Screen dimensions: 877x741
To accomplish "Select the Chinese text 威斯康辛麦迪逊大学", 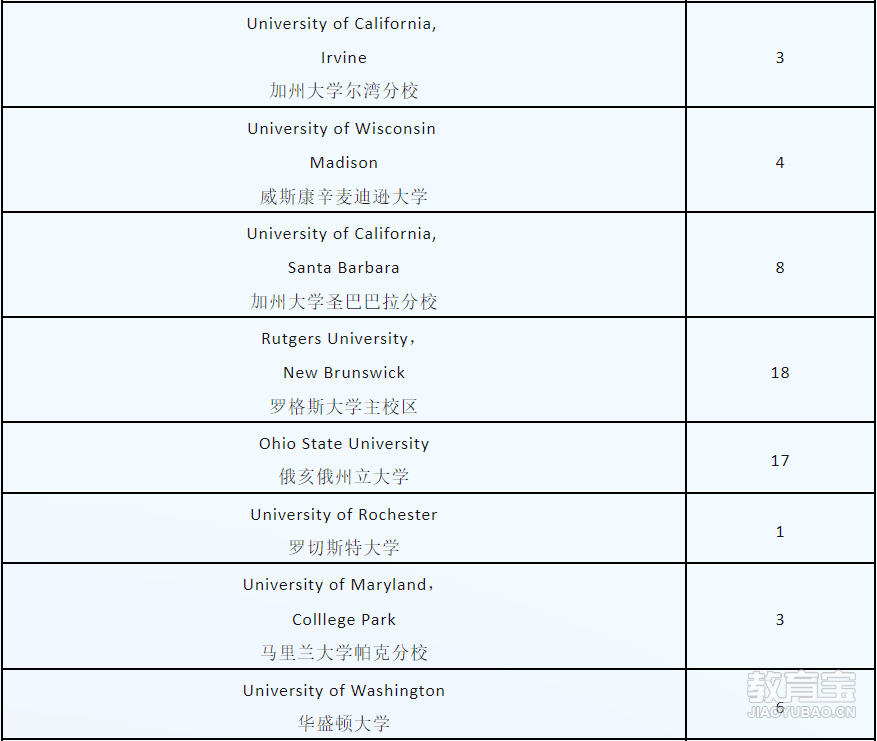I will [x=343, y=196].
